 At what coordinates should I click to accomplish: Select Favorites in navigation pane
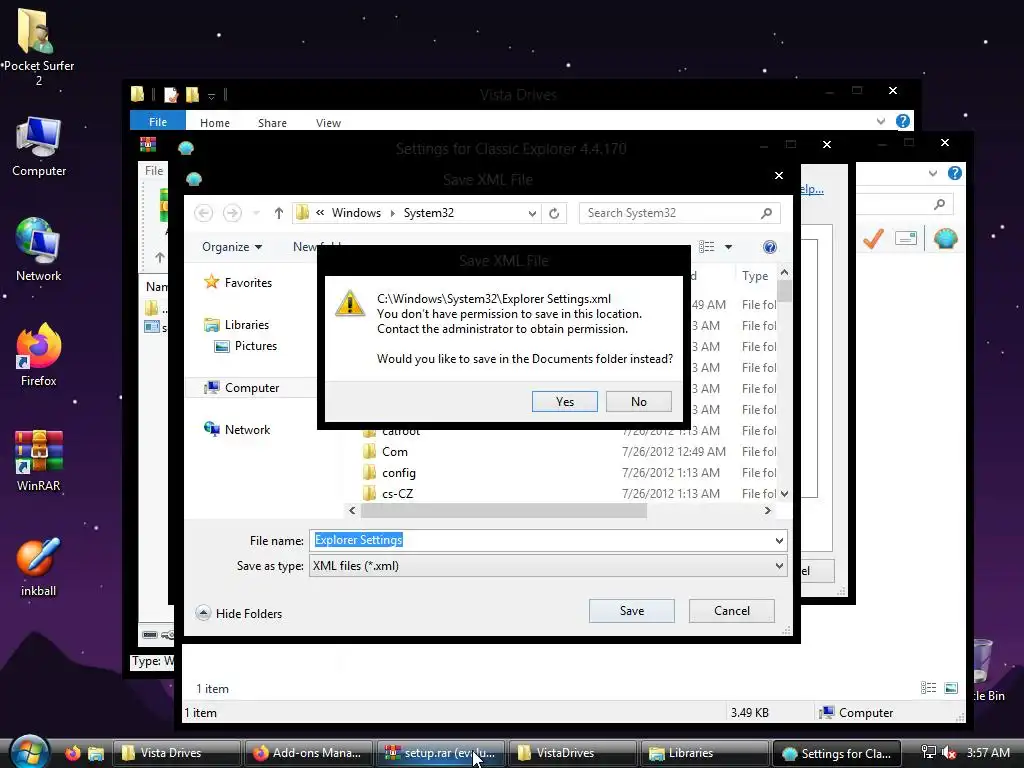click(238, 282)
